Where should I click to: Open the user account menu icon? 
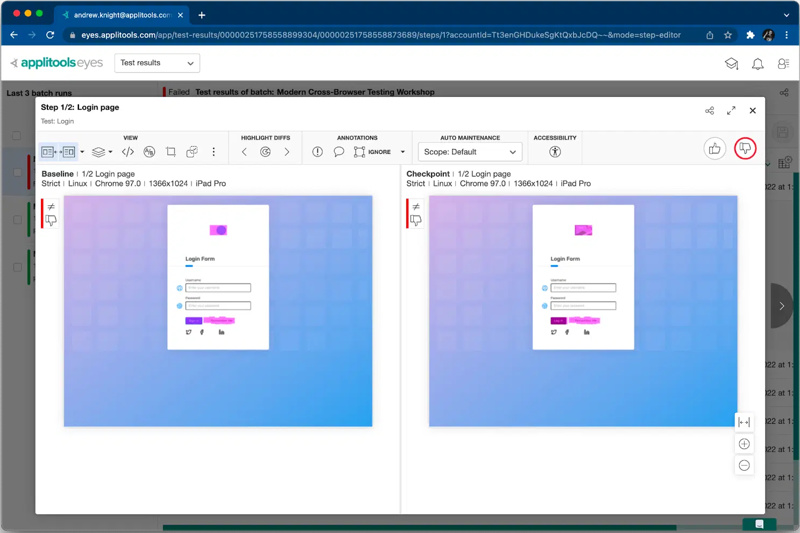783,64
